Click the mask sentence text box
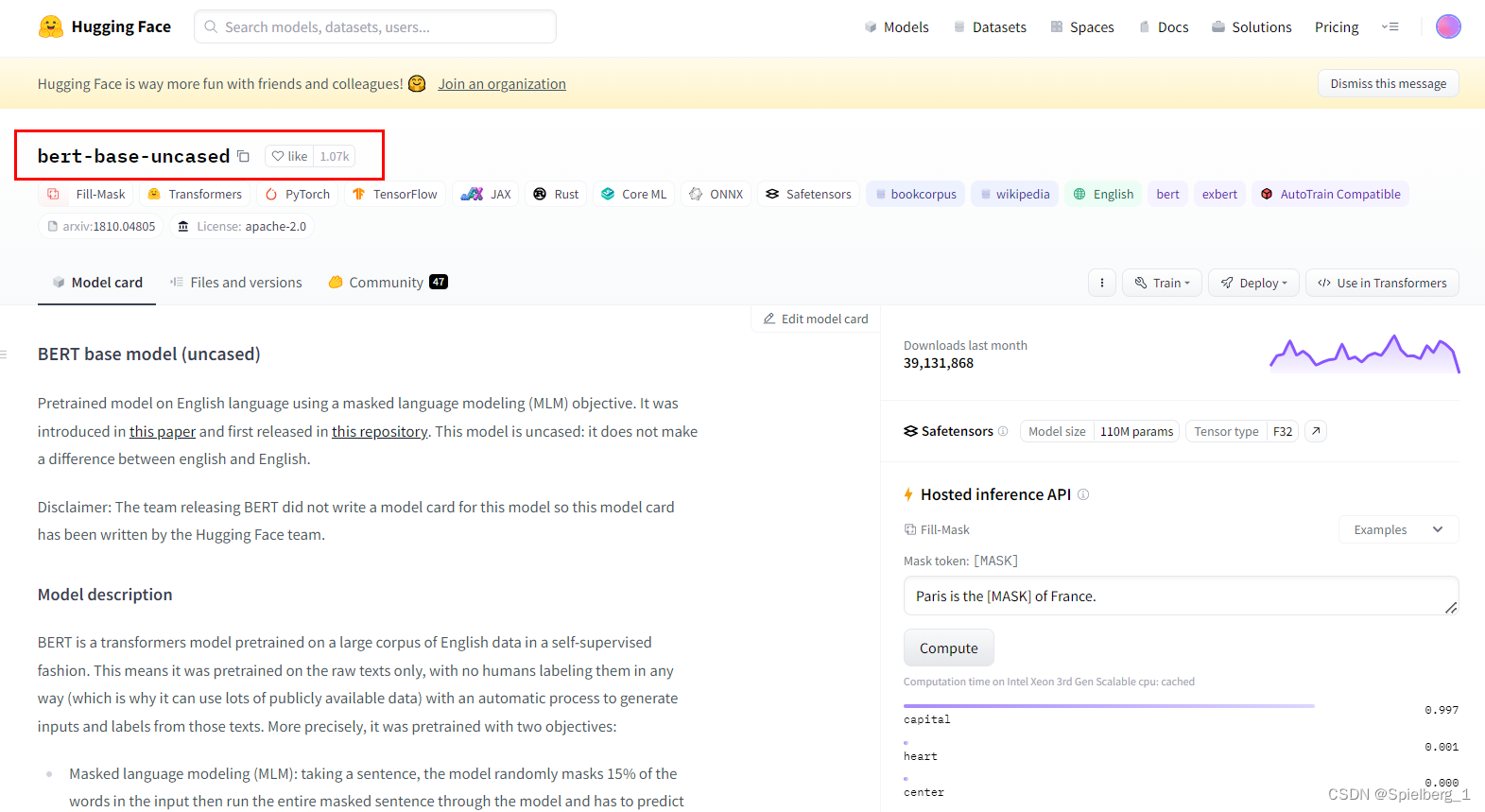 (x=1181, y=596)
